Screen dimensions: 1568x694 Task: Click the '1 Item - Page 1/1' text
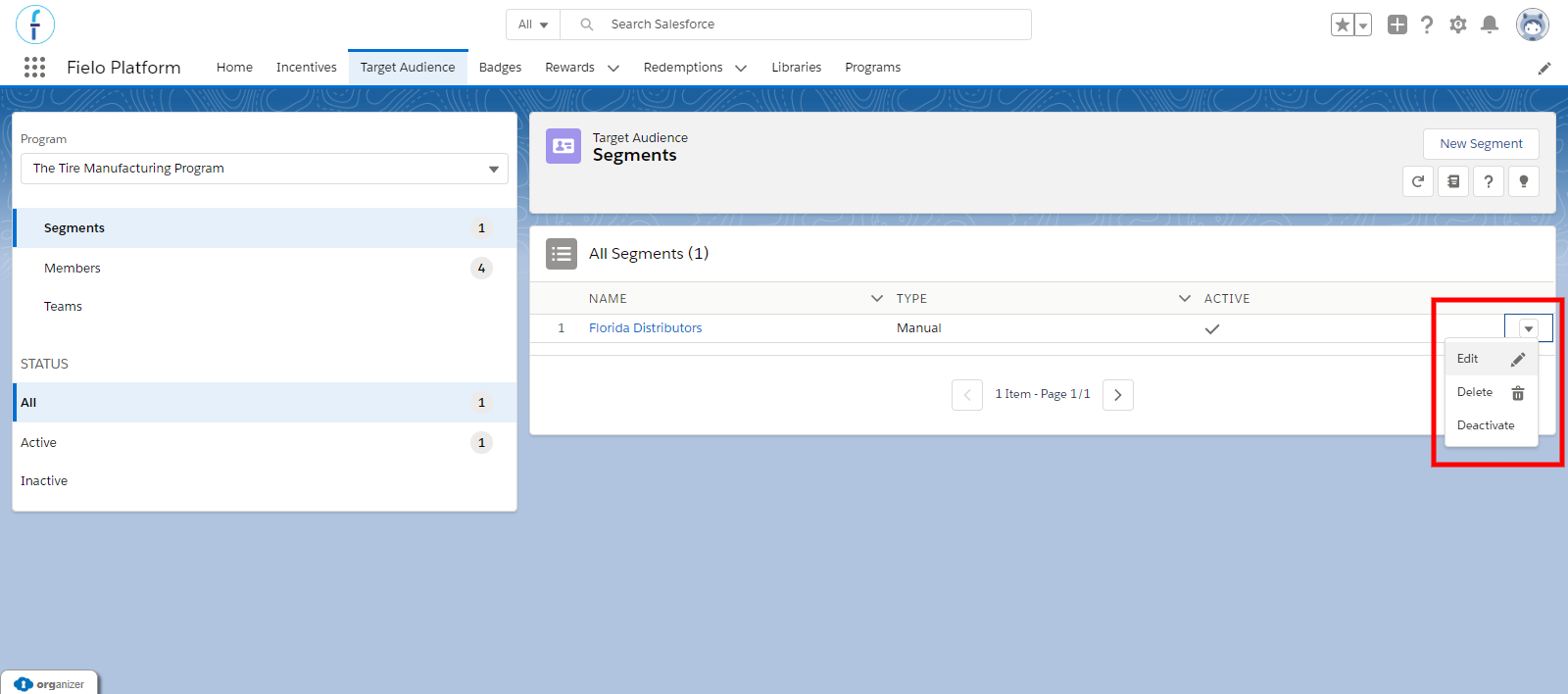pyautogui.click(x=1043, y=394)
